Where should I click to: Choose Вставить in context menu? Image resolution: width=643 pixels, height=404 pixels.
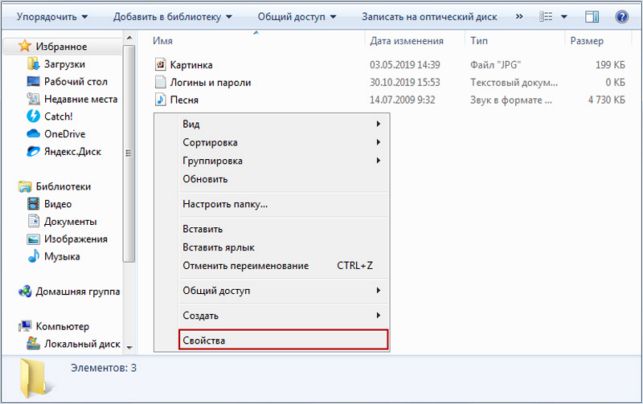tap(283, 229)
